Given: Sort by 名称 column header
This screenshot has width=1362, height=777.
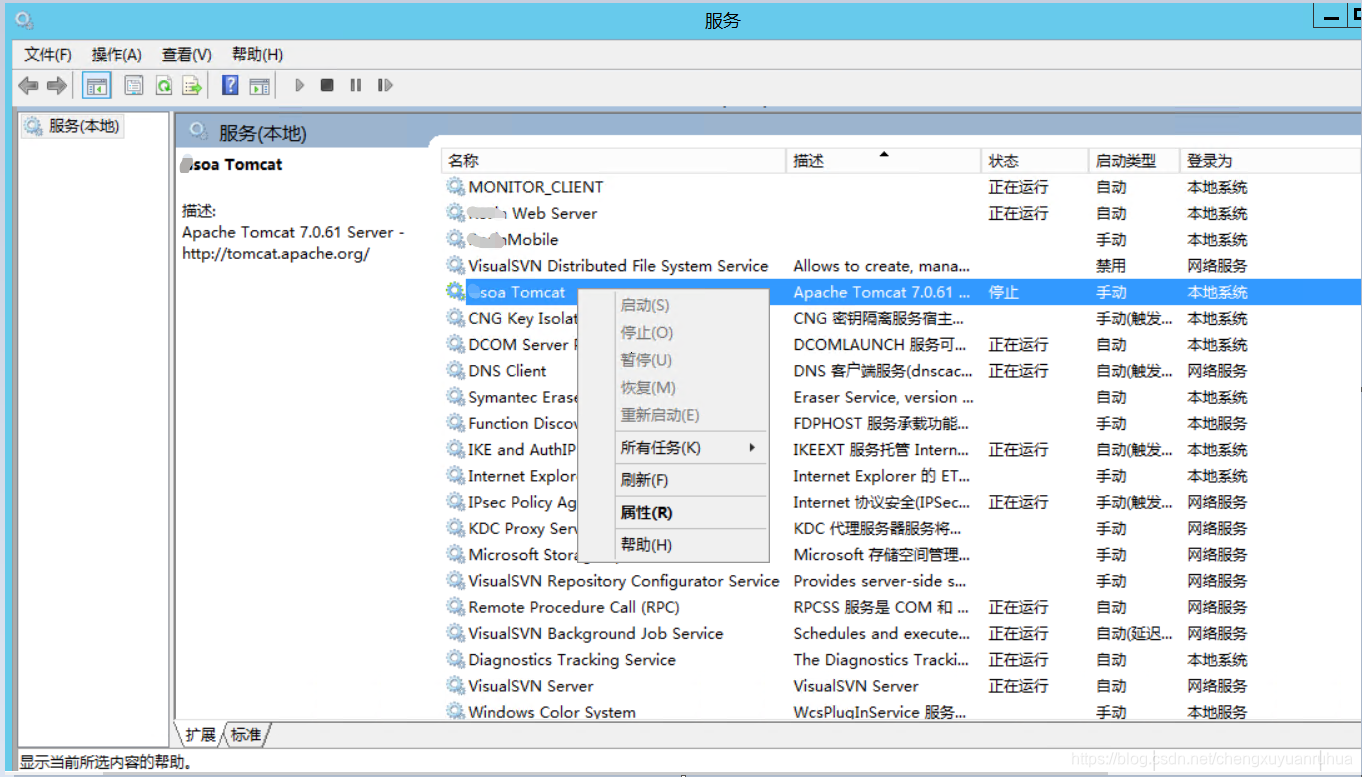Looking at the screenshot, I should 614,161.
